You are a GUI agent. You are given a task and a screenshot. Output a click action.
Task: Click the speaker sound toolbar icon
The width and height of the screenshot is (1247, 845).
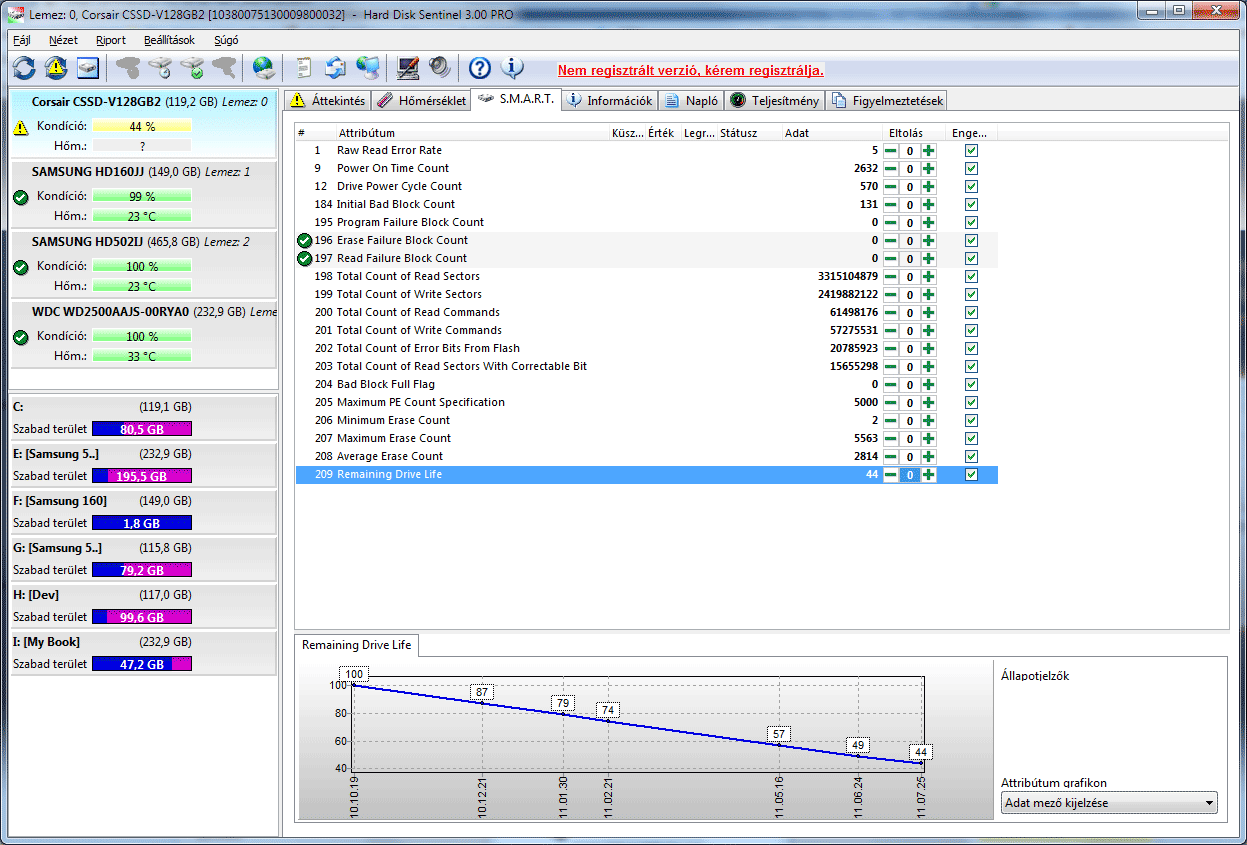pos(439,68)
